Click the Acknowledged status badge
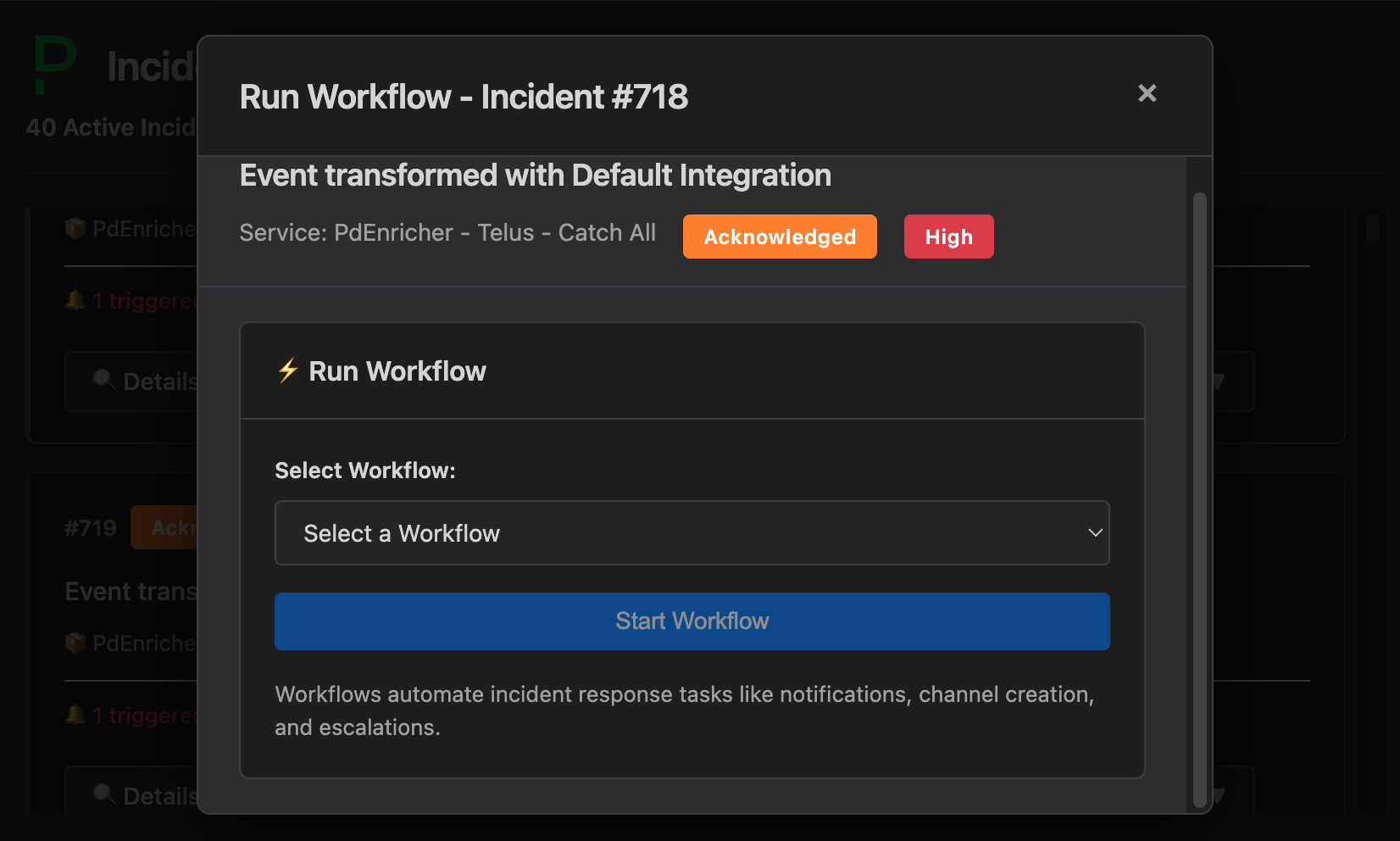The height and width of the screenshot is (841, 1400). click(780, 237)
